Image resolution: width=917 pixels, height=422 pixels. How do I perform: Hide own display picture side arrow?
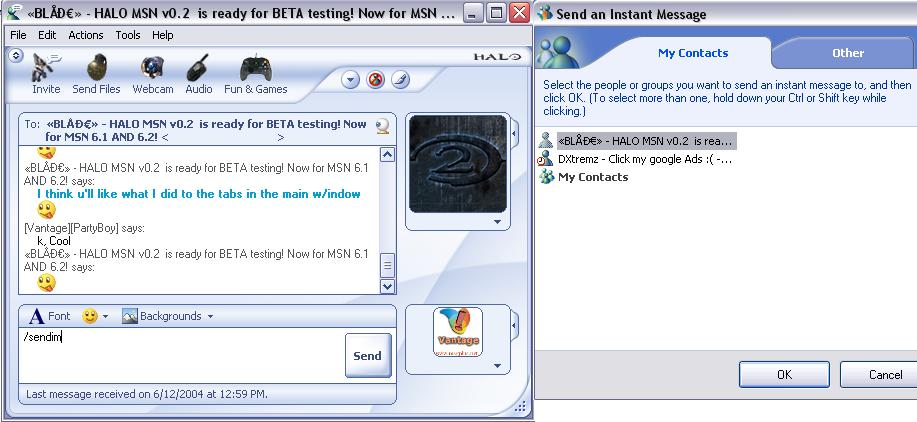pos(515,326)
